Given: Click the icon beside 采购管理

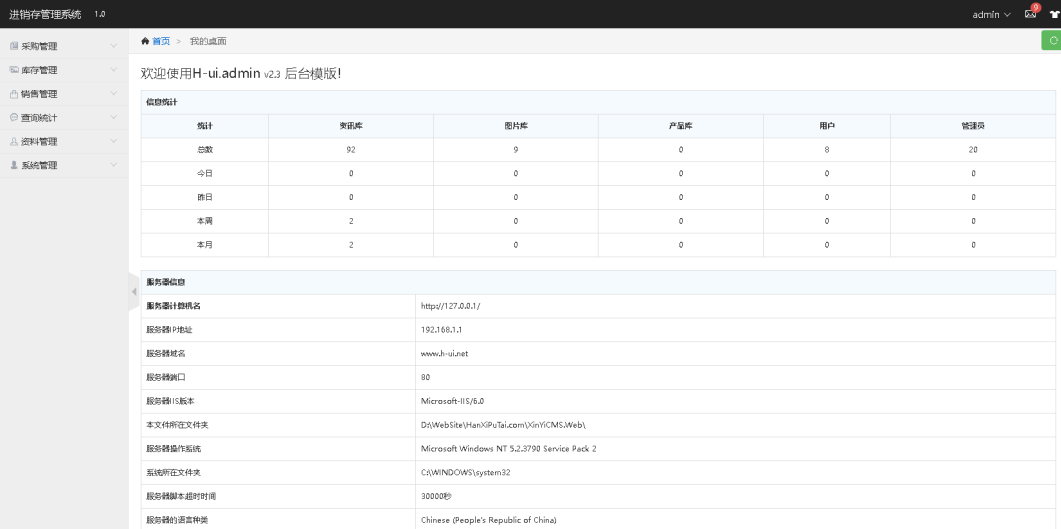Looking at the screenshot, I should [x=14, y=46].
